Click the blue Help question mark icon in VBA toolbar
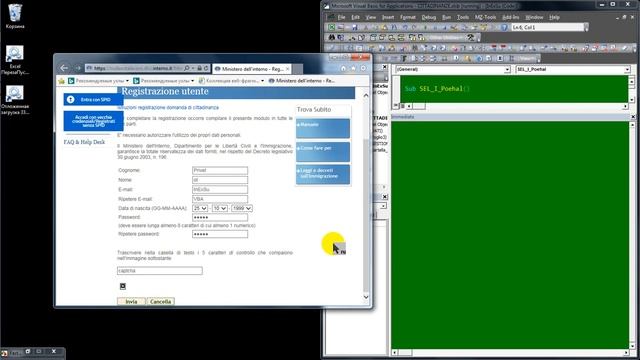Image resolution: width=640 pixels, height=360 pixels. [504, 27]
